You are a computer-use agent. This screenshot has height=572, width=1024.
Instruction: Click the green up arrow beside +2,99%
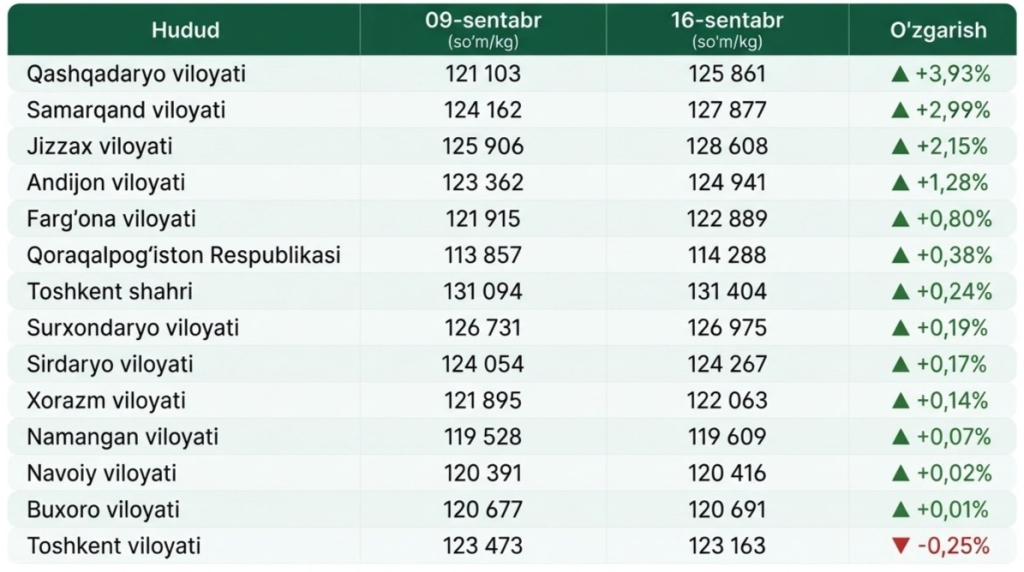click(900, 110)
